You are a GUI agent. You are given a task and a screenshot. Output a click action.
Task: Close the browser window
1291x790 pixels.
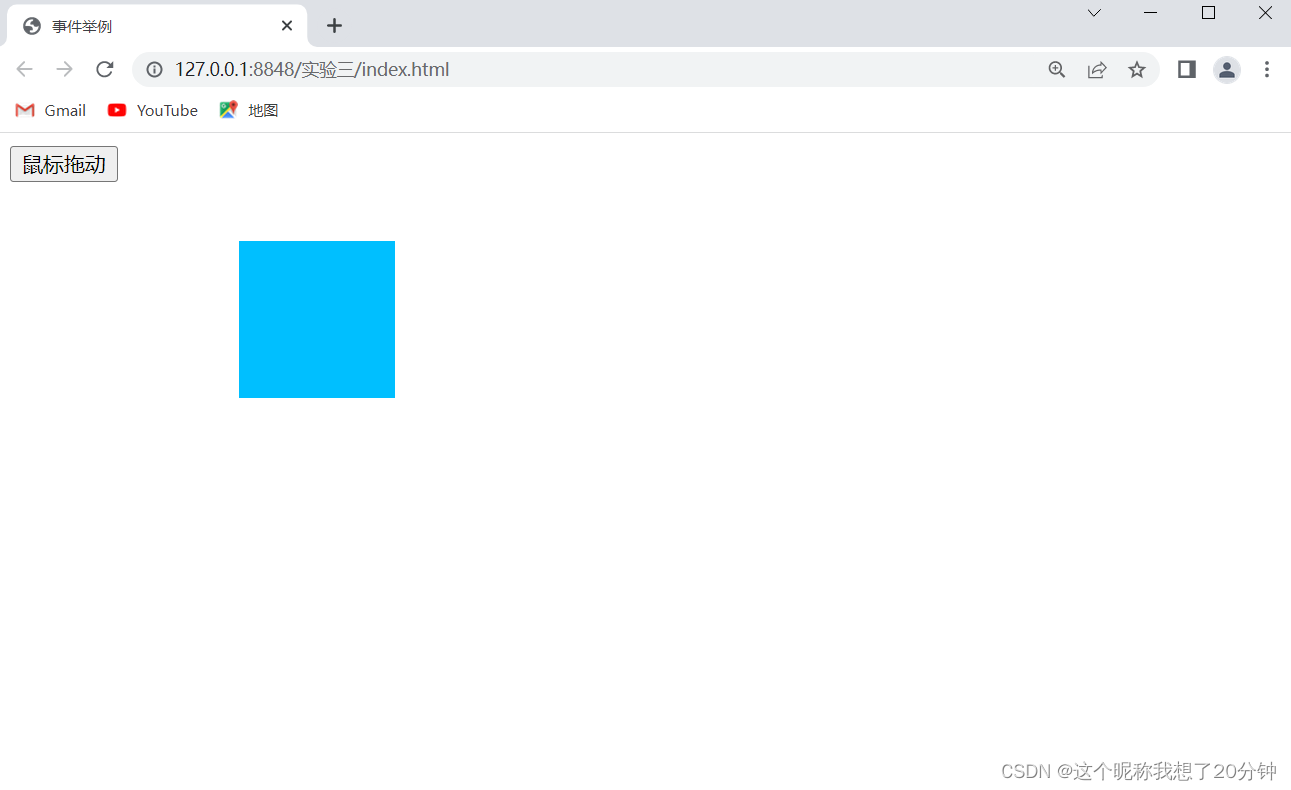1265,13
